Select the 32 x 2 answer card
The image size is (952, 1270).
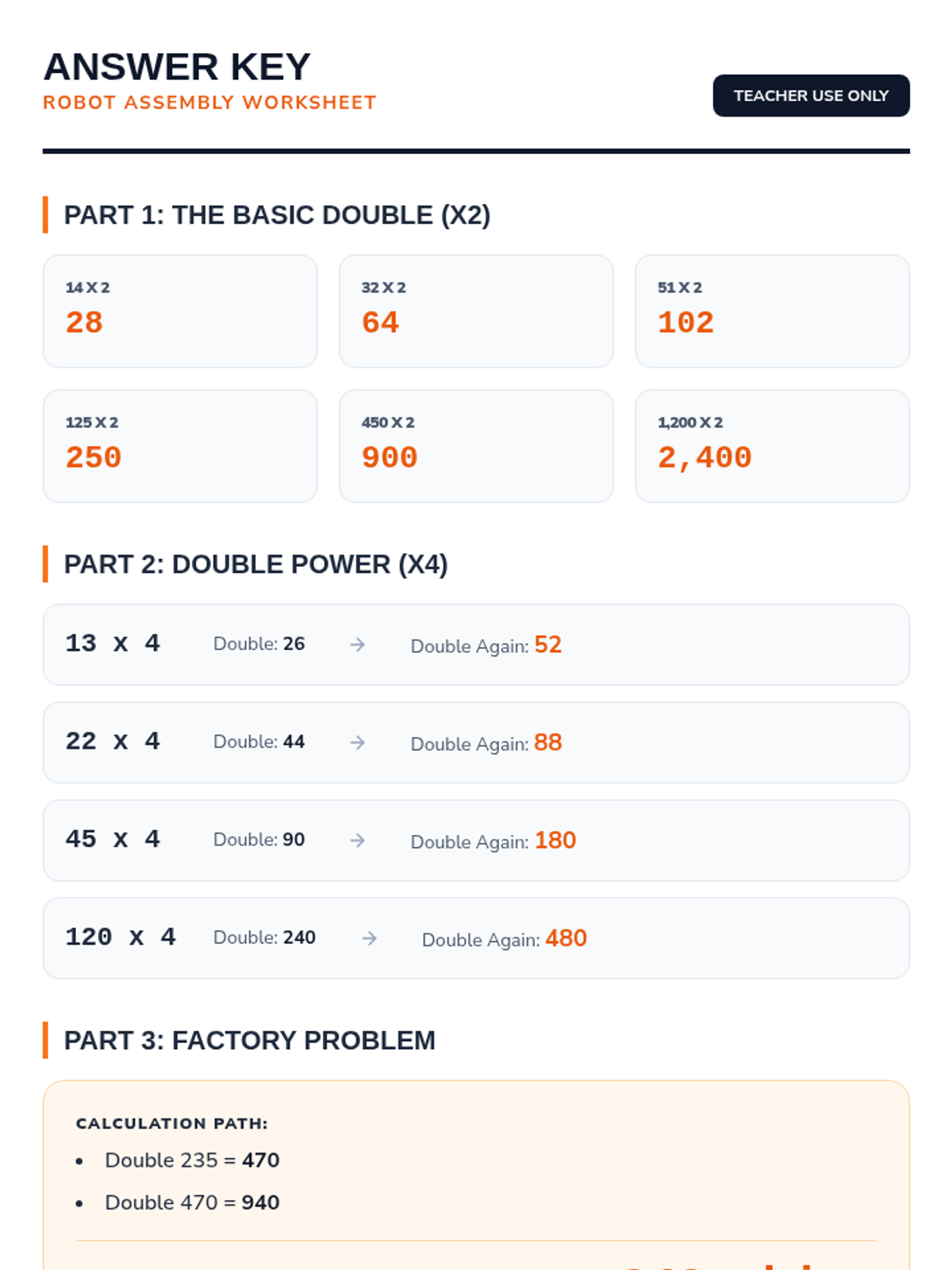pyautogui.click(x=476, y=311)
